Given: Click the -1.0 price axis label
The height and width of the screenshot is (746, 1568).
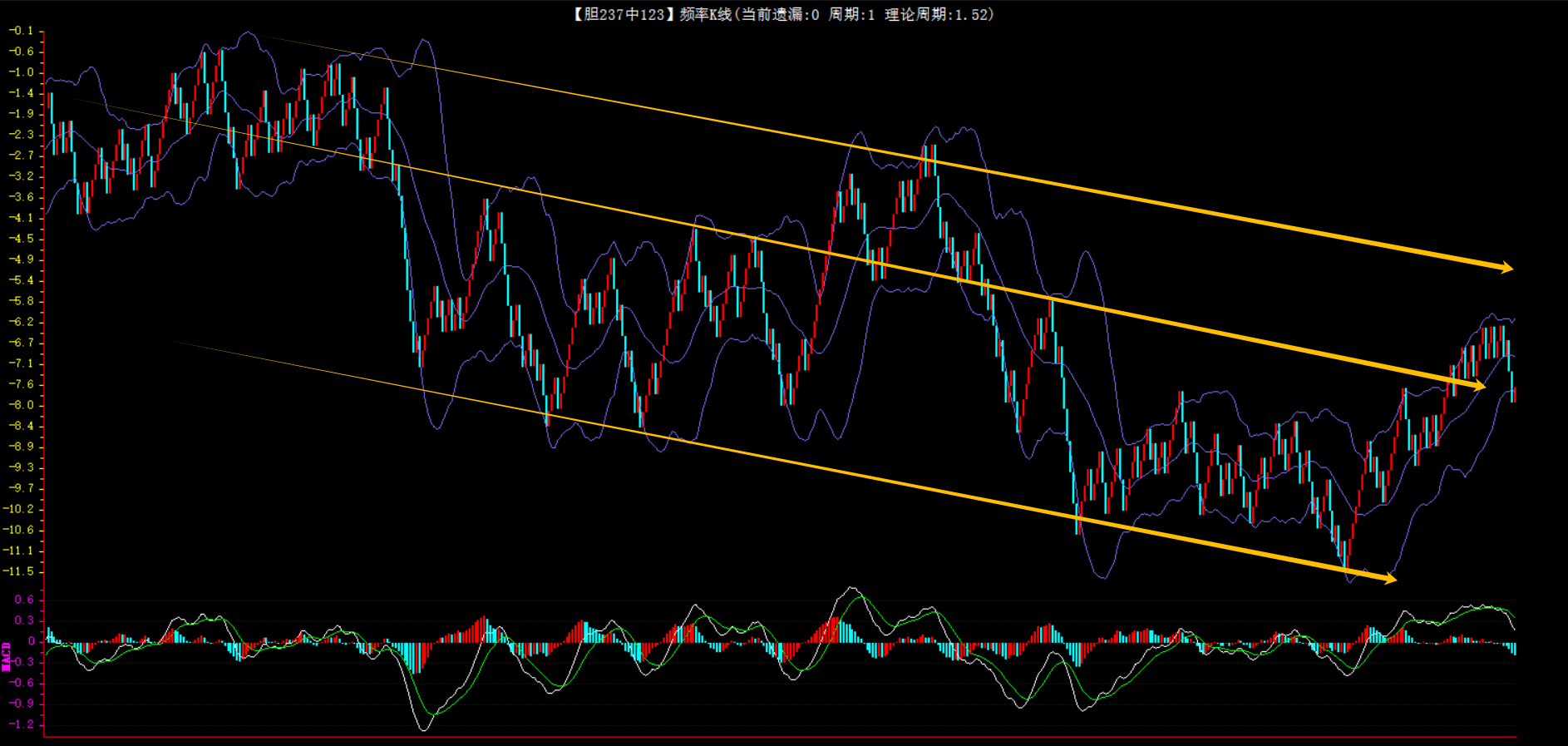Looking at the screenshot, I should pos(21,72).
